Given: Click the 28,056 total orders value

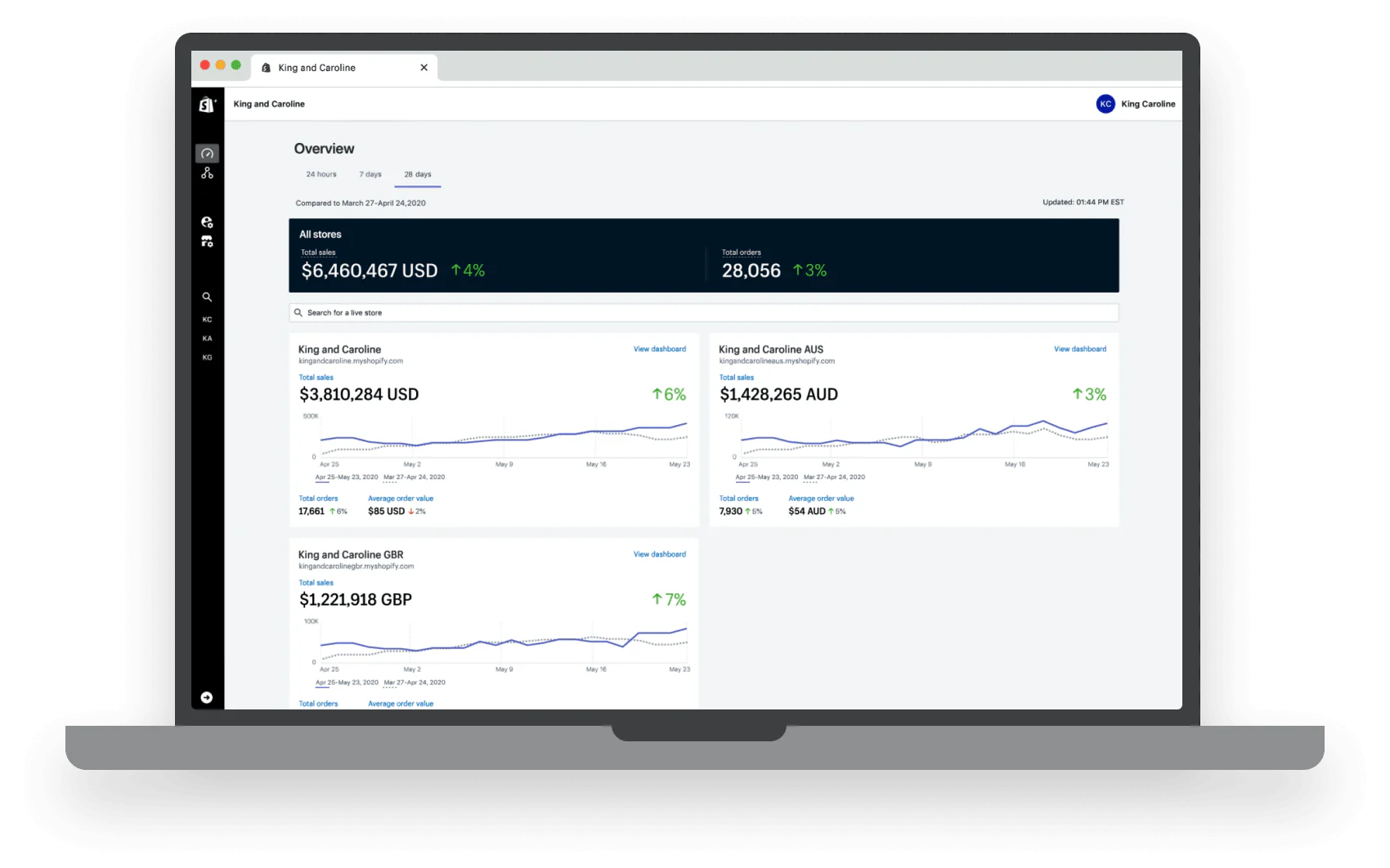Looking at the screenshot, I should 751,271.
